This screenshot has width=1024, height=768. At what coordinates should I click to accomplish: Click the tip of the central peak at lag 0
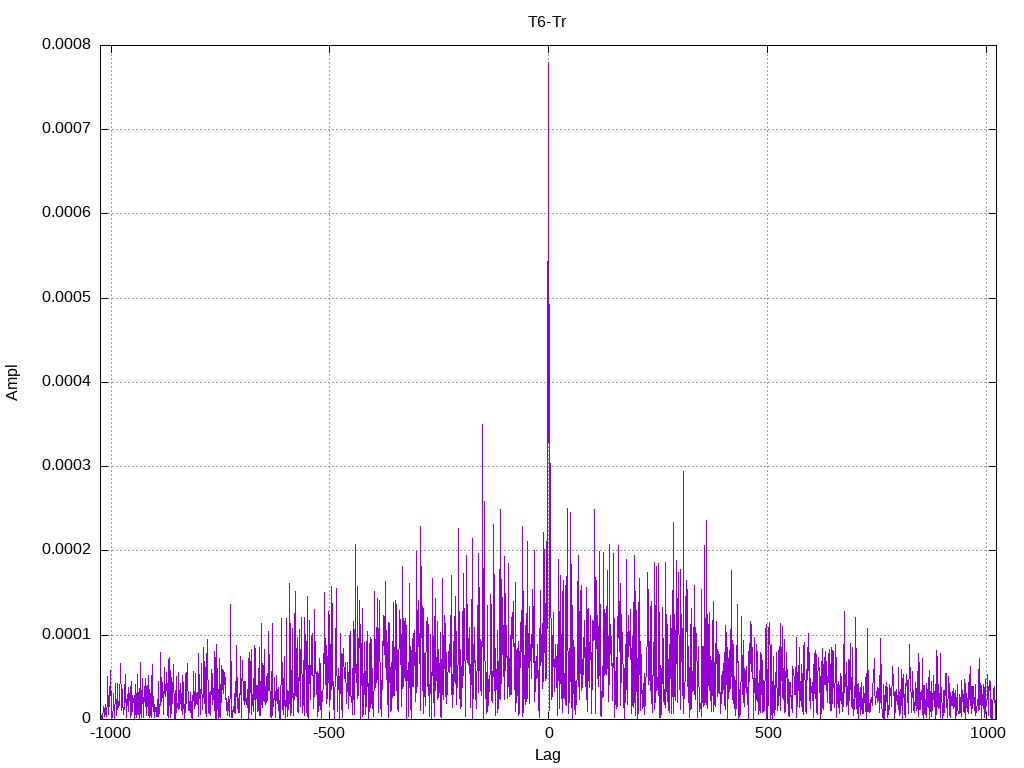549,63
